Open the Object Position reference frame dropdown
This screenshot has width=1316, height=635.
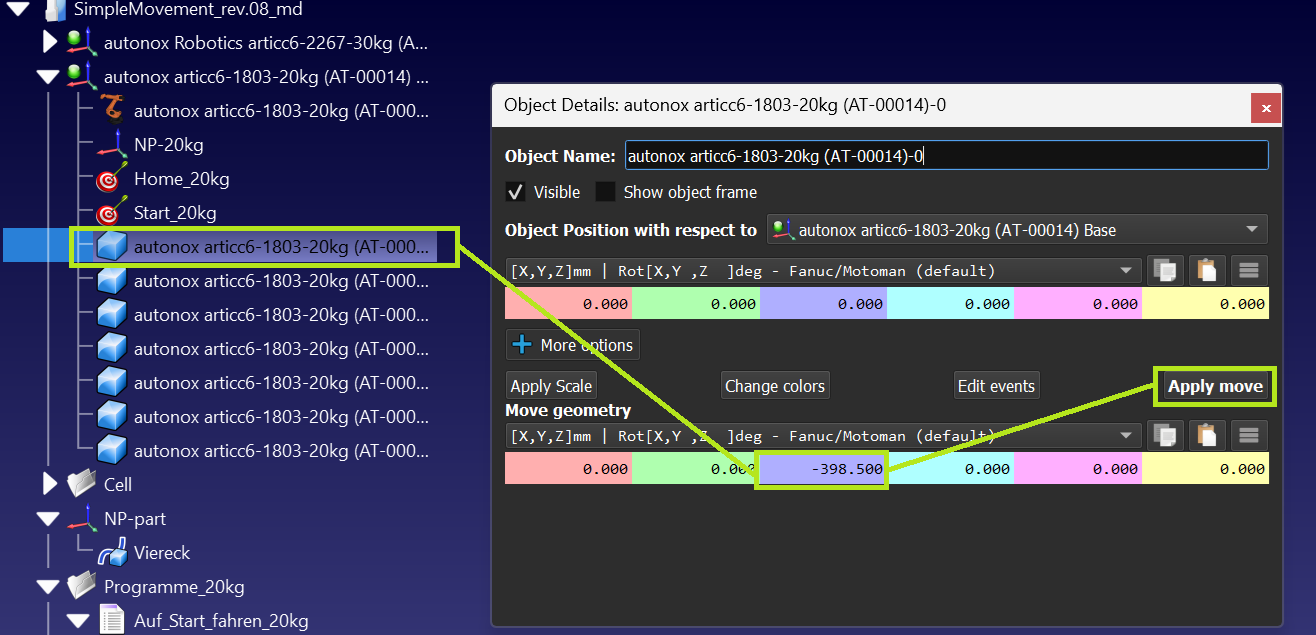[1017, 229]
